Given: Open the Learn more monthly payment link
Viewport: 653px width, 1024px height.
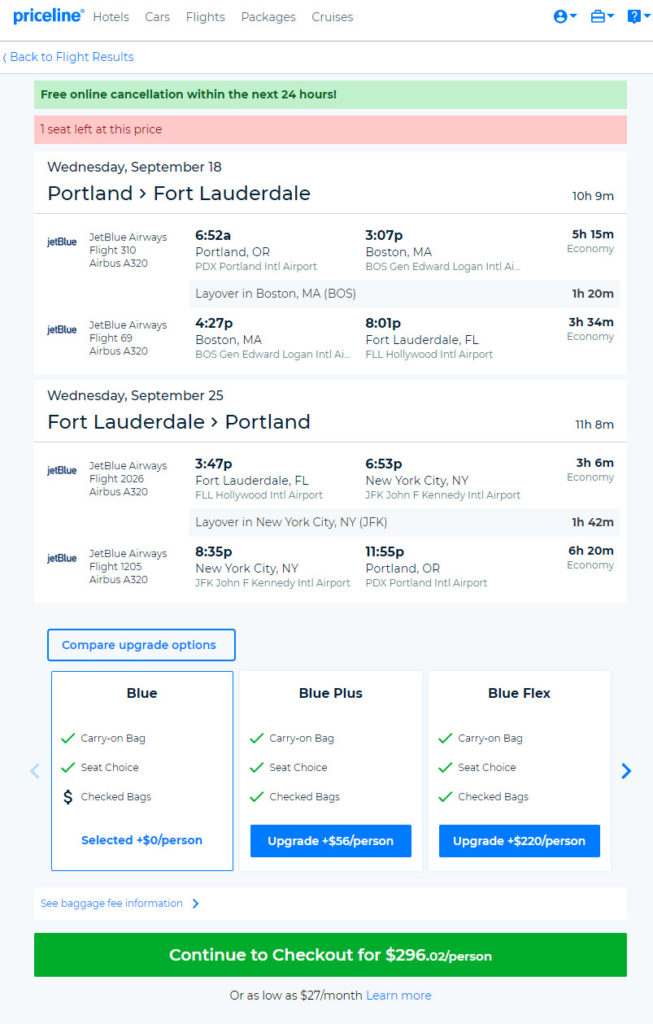Looking at the screenshot, I should tap(398, 995).
